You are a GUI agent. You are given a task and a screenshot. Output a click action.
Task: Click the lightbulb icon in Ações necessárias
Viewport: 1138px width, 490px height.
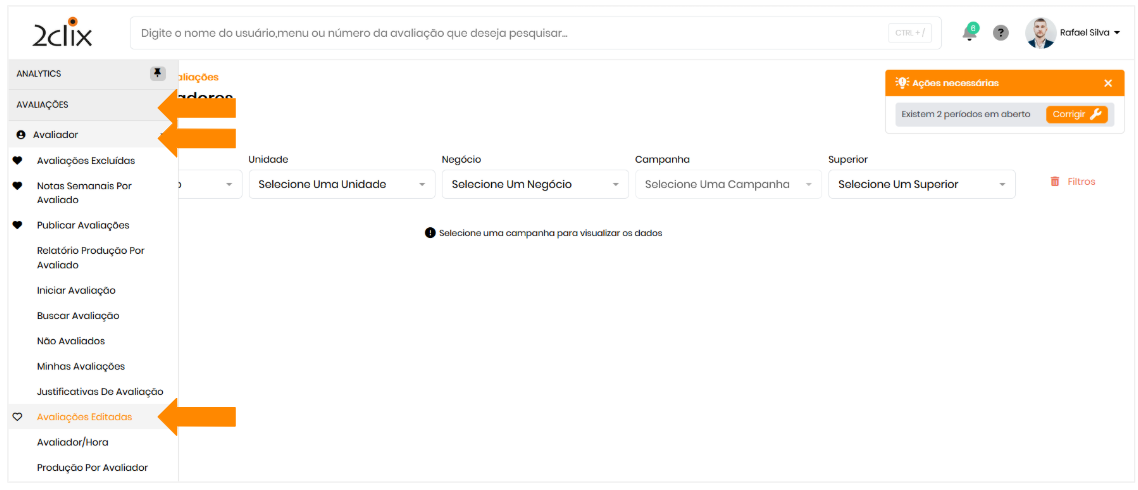click(x=902, y=83)
